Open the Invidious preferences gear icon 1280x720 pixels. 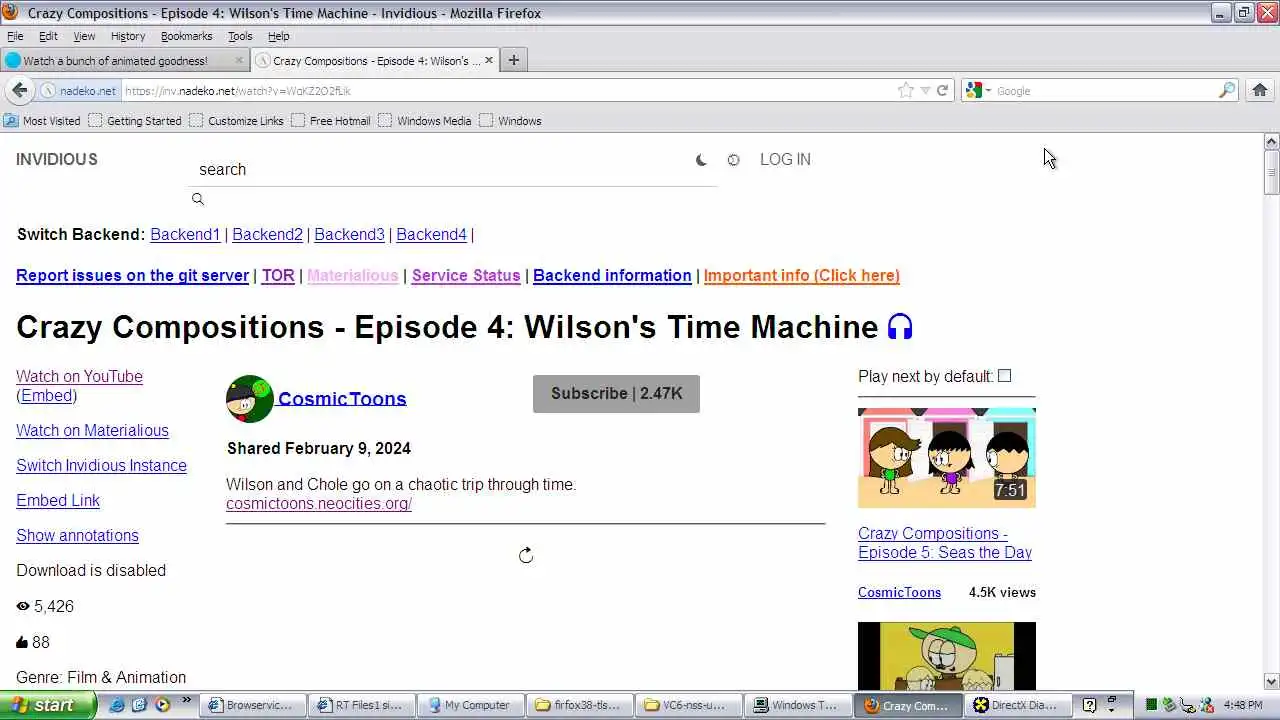[x=733, y=160]
